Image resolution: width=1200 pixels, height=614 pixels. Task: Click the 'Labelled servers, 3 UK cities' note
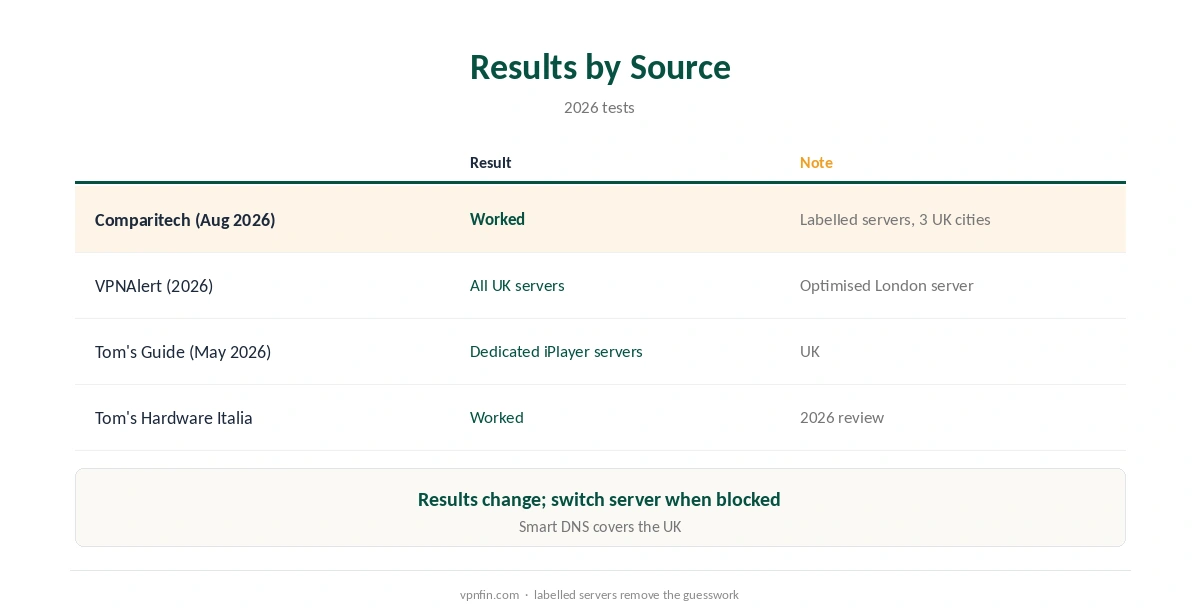click(x=895, y=219)
